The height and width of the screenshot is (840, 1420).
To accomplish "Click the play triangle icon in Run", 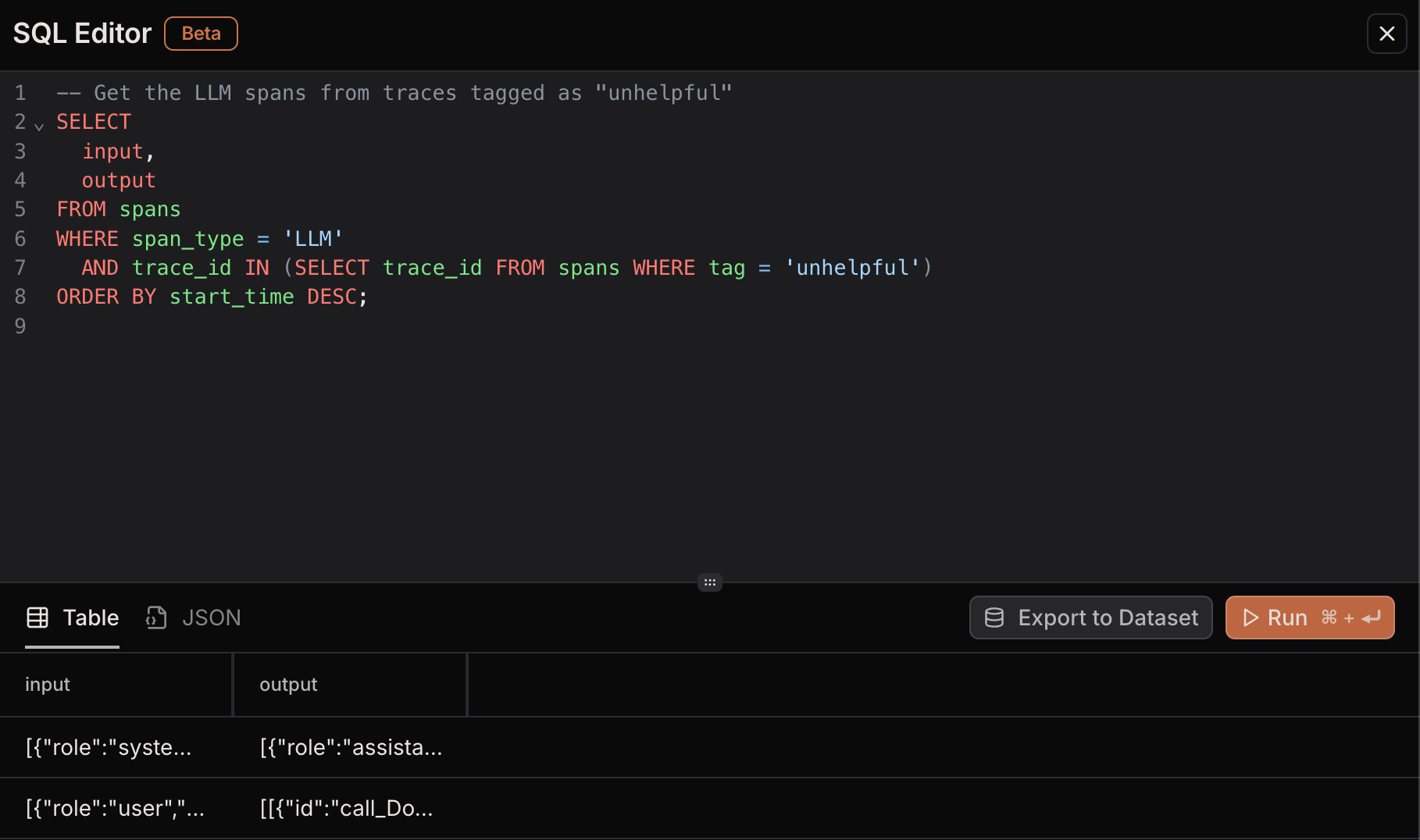I will (1251, 618).
